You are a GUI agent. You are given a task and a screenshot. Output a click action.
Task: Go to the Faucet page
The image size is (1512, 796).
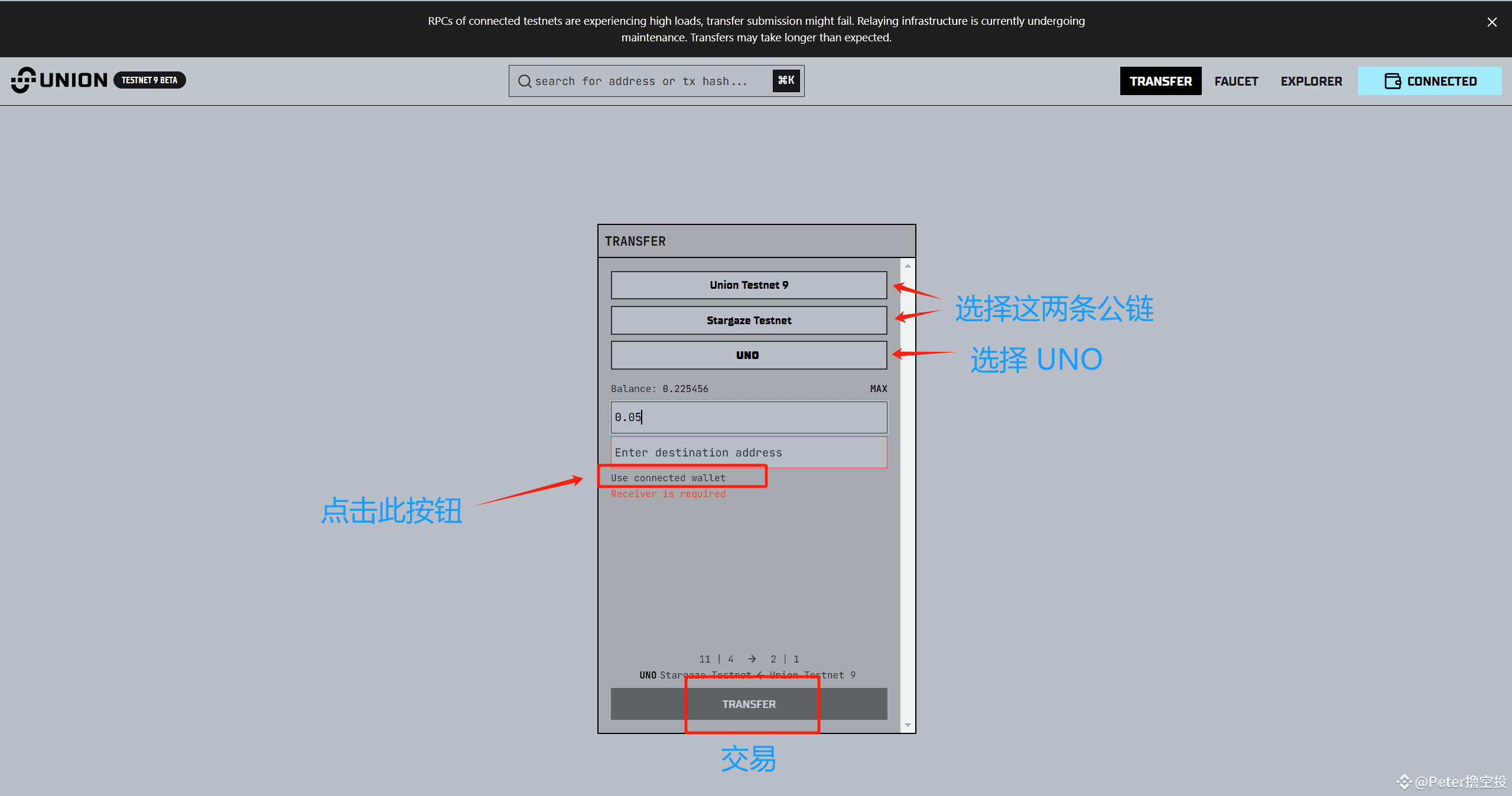[1236, 81]
